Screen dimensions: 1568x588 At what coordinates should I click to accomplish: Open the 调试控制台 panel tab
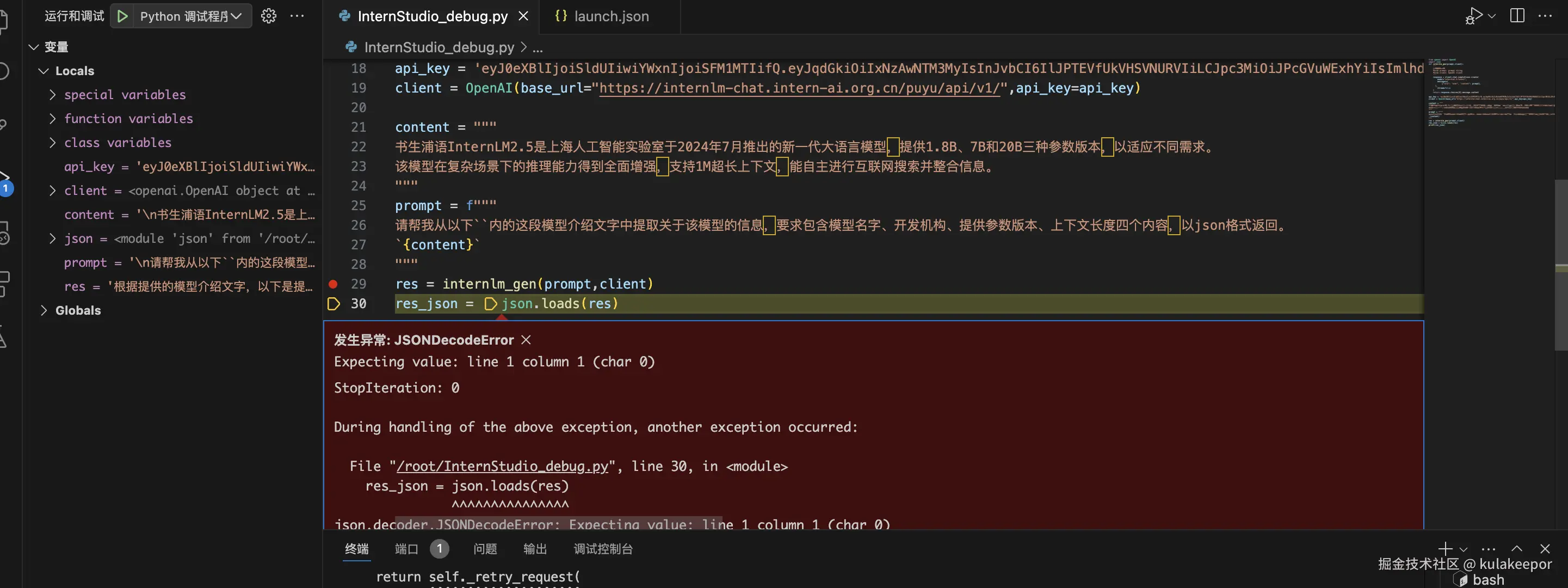tap(603, 548)
